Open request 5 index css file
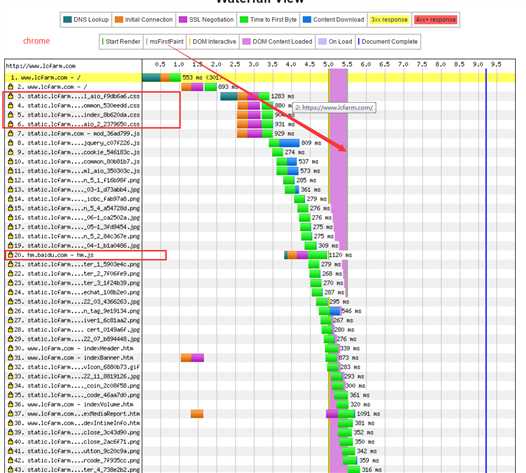The height and width of the screenshot is (473, 526). 84,115
